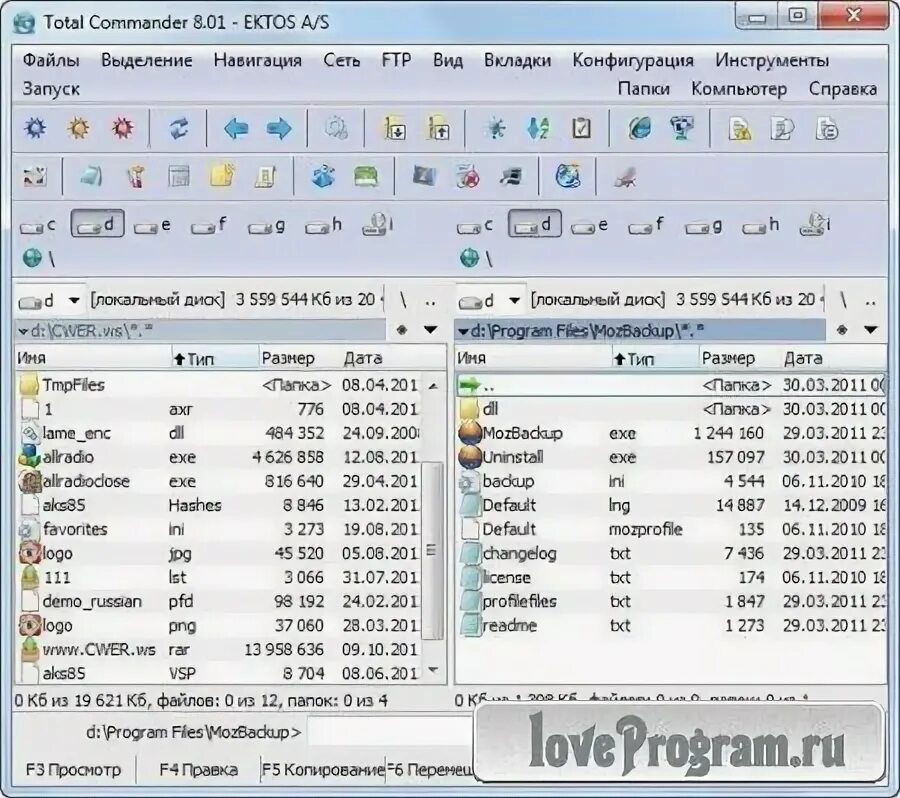Image resolution: width=900 pixels, height=798 pixels.
Task: Click the locked document toolbar icon
Action: coord(740,129)
